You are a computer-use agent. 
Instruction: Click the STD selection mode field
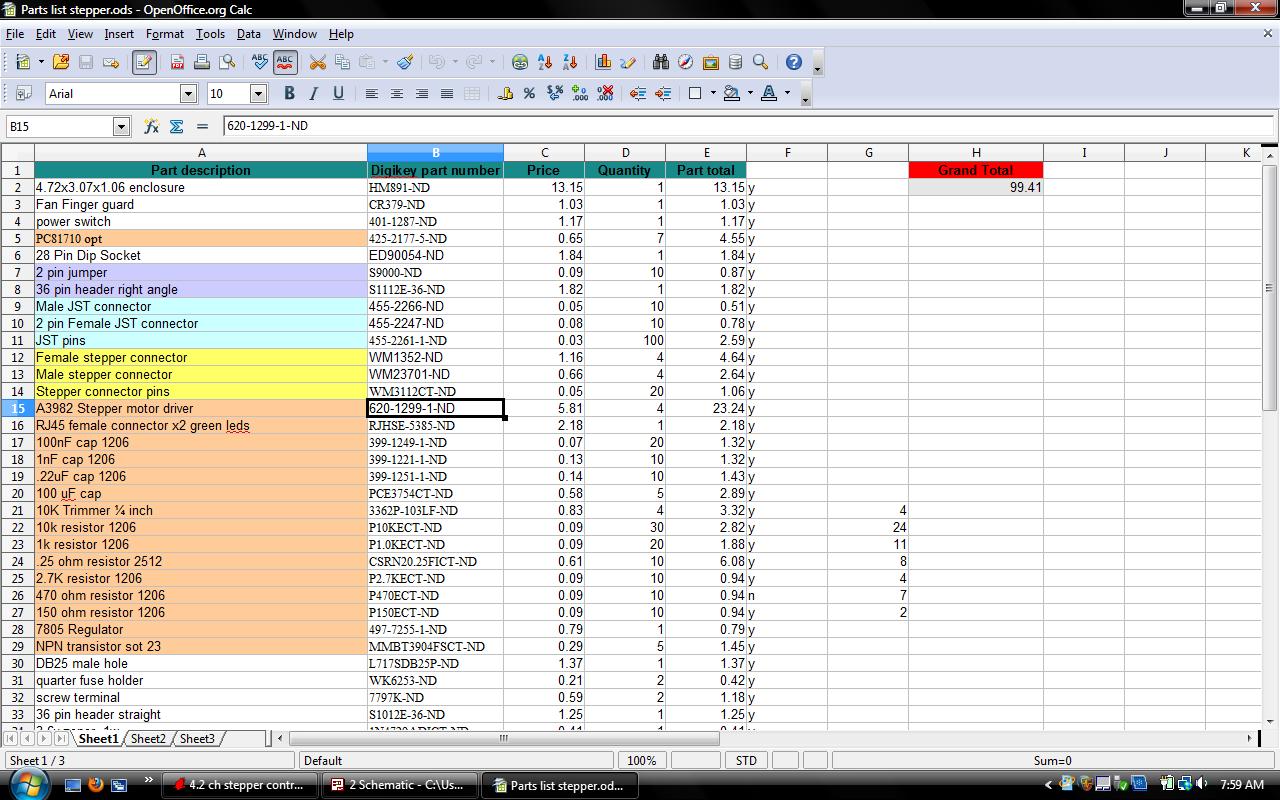click(x=746, y=761)
